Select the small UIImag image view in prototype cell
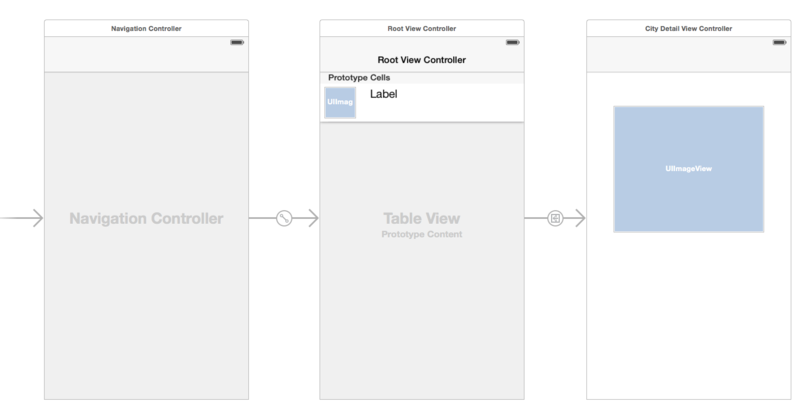Screen dimensions: 800x416 (340, 102)
